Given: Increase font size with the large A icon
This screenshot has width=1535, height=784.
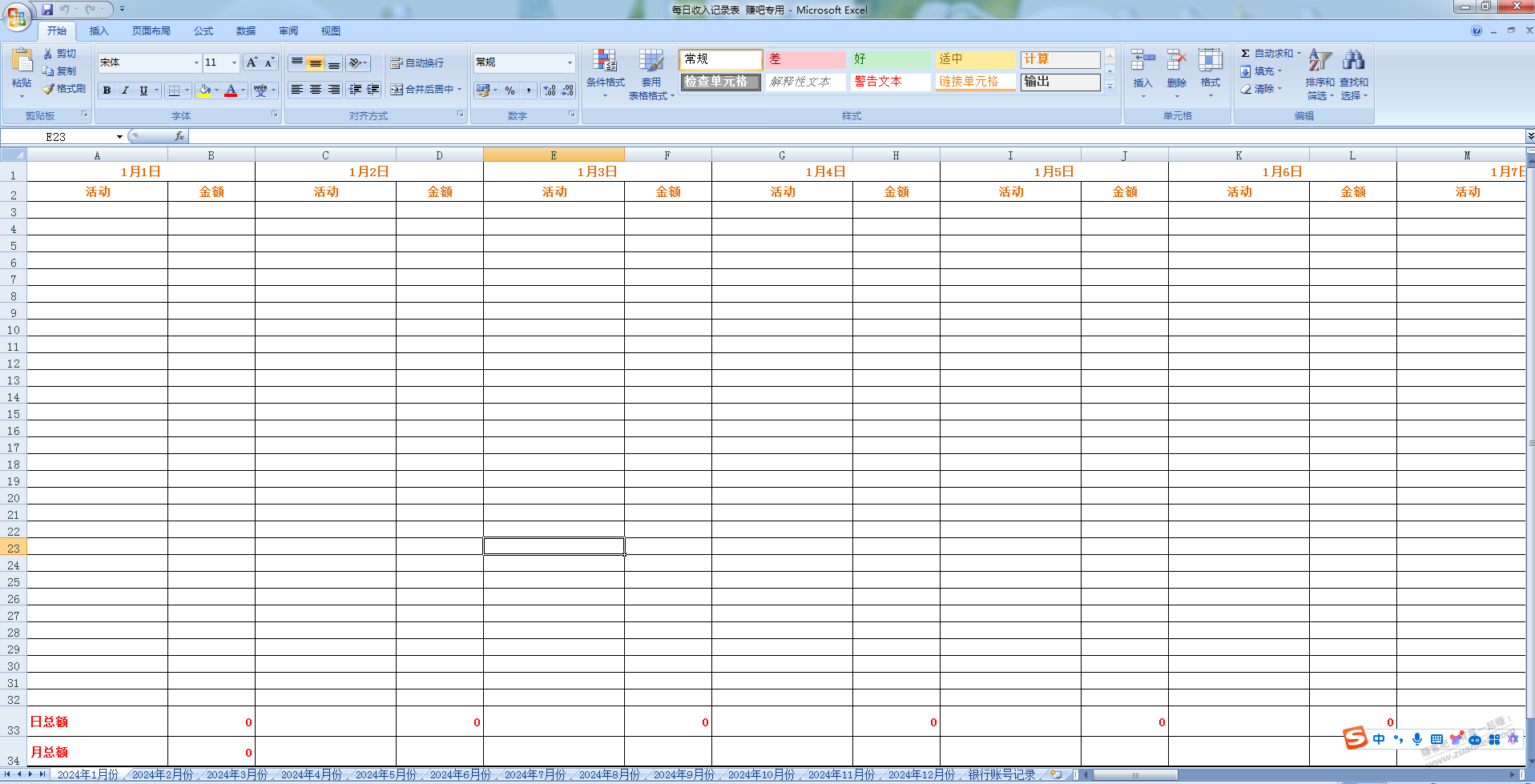Looking at the screenshot, I should 252,62.
